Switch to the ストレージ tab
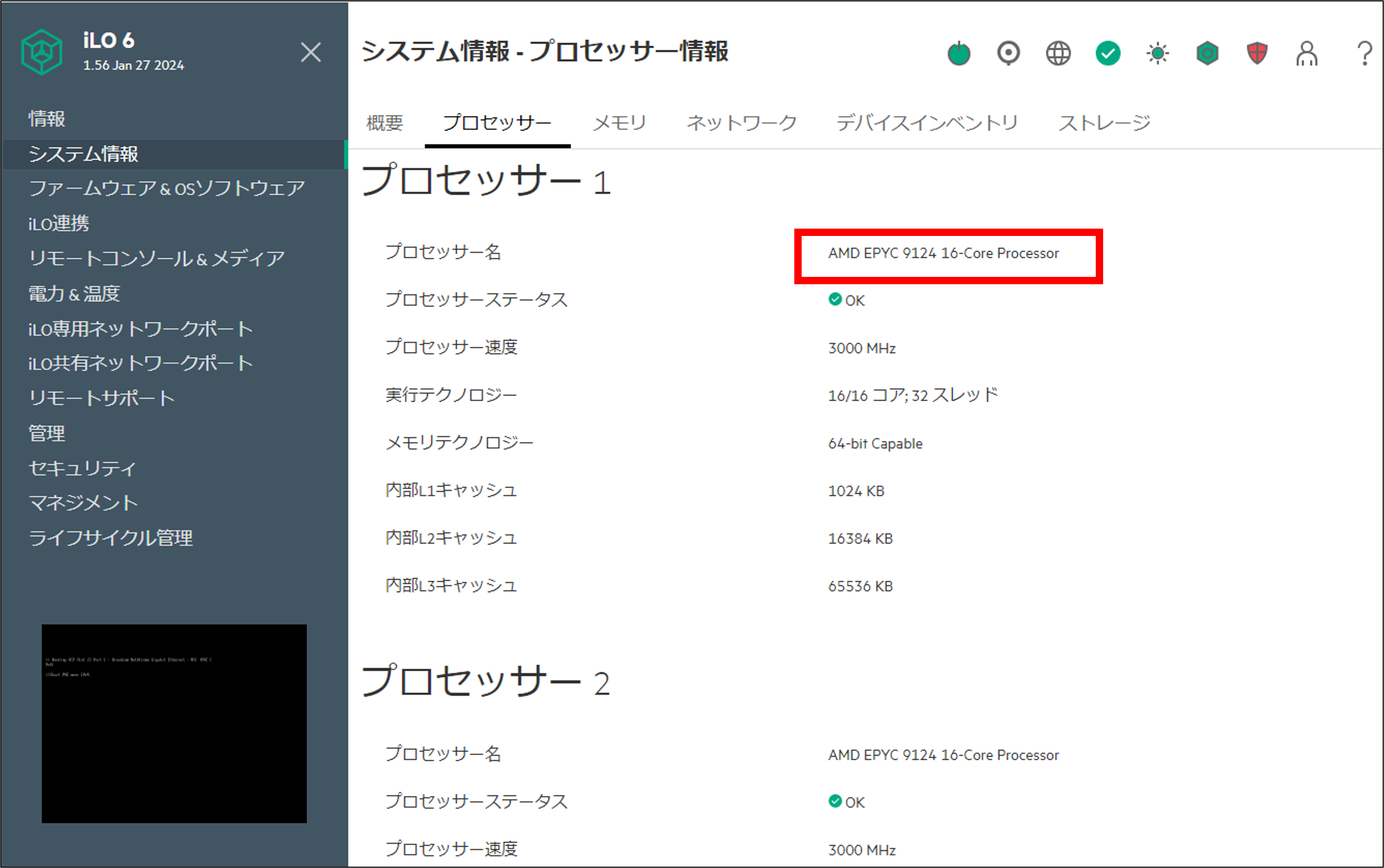Viewport: 1384px width, 868px height. tap(1104, 122)
